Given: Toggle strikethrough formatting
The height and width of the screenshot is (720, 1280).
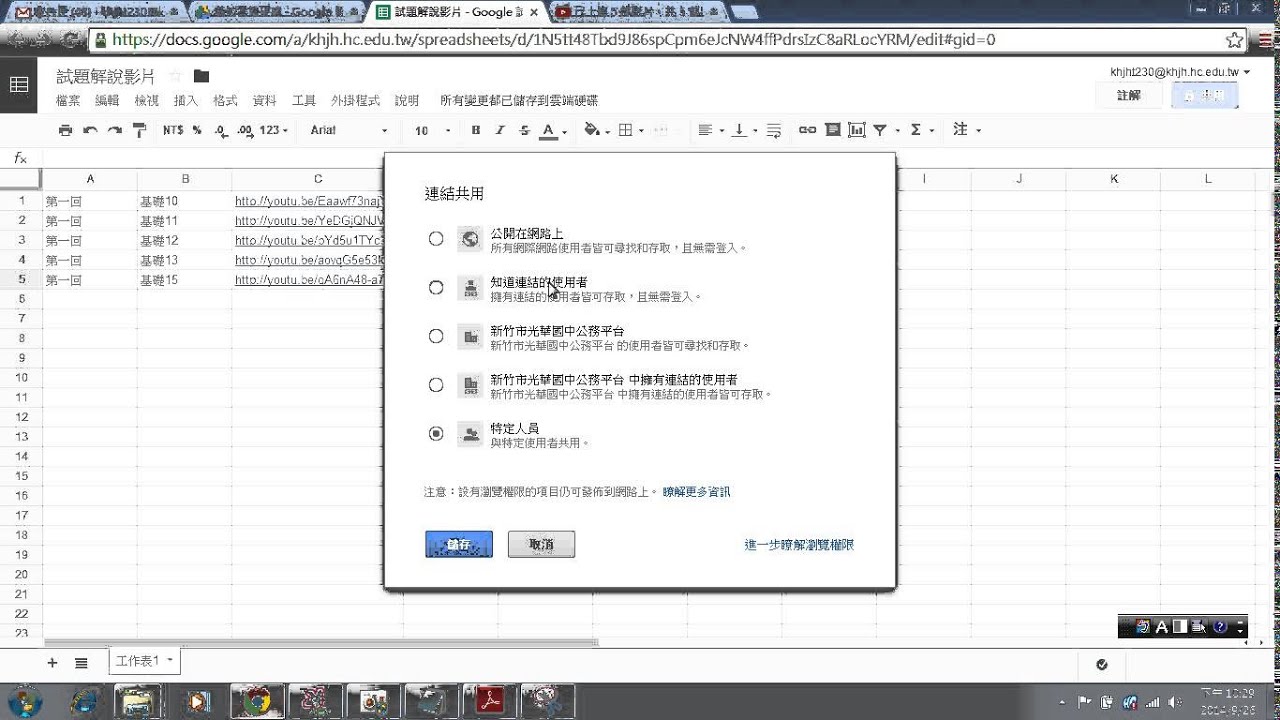Looking at the screenshot, I should pyautogui.click(x=525, y=130).
